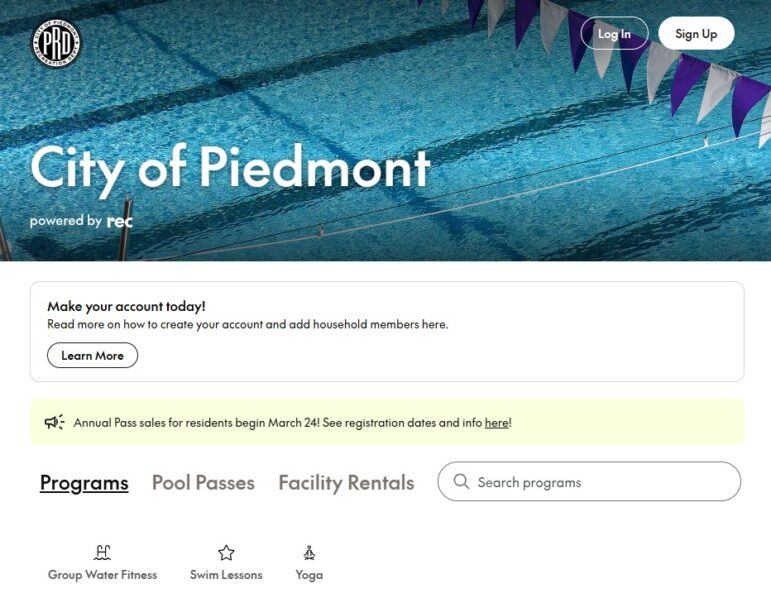Open the Log In button
The height and width of the screenshot is (598, 771).
[614, 34]
